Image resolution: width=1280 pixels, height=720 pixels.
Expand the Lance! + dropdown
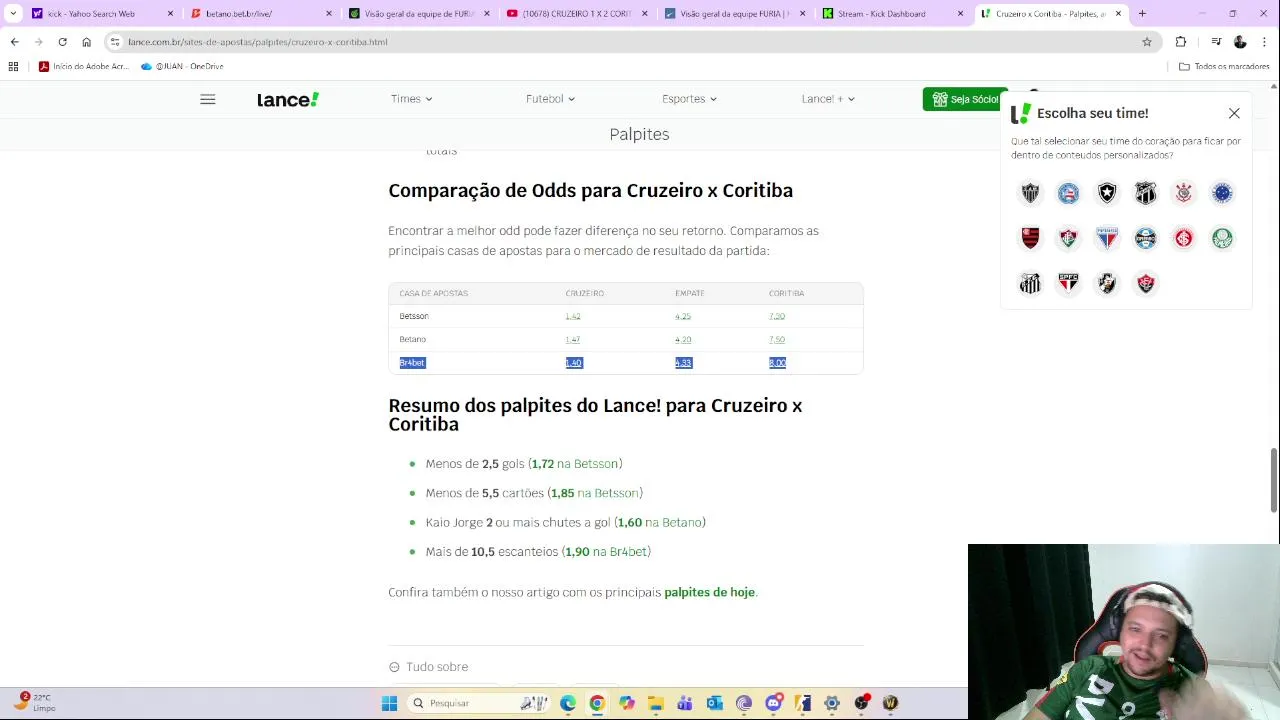pyautogui.click(x=828, y=99)
